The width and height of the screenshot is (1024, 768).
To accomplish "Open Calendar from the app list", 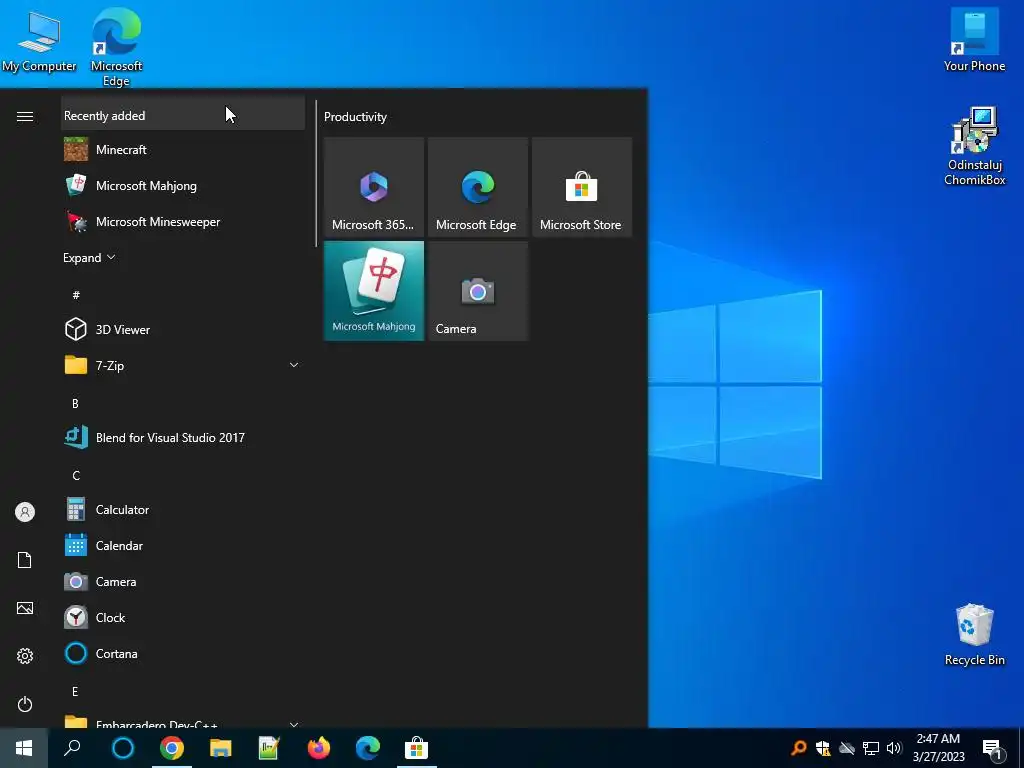I will 183,545.
